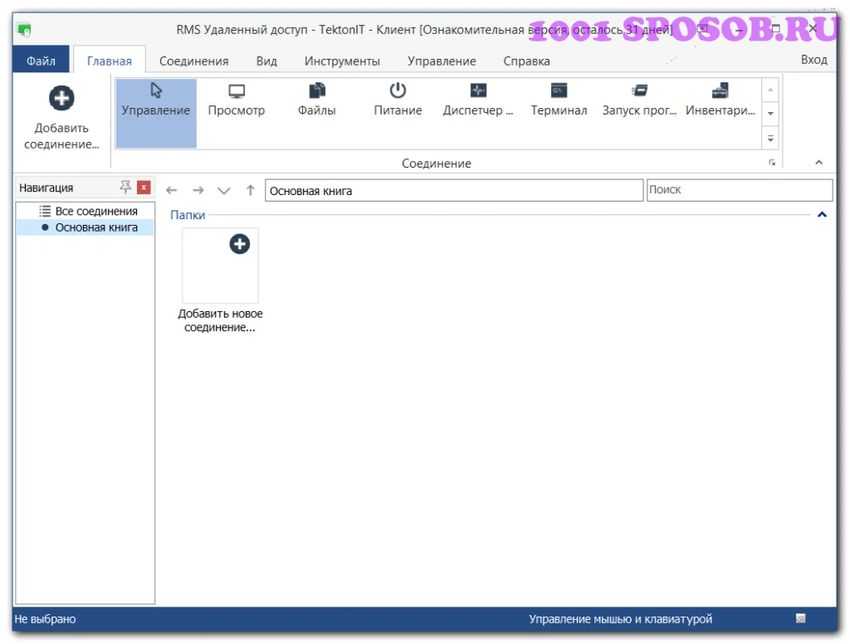The width and height of the screenshot is (850, 644).
Task: Select the Запуск программ icon
Action: pos(640,101)
